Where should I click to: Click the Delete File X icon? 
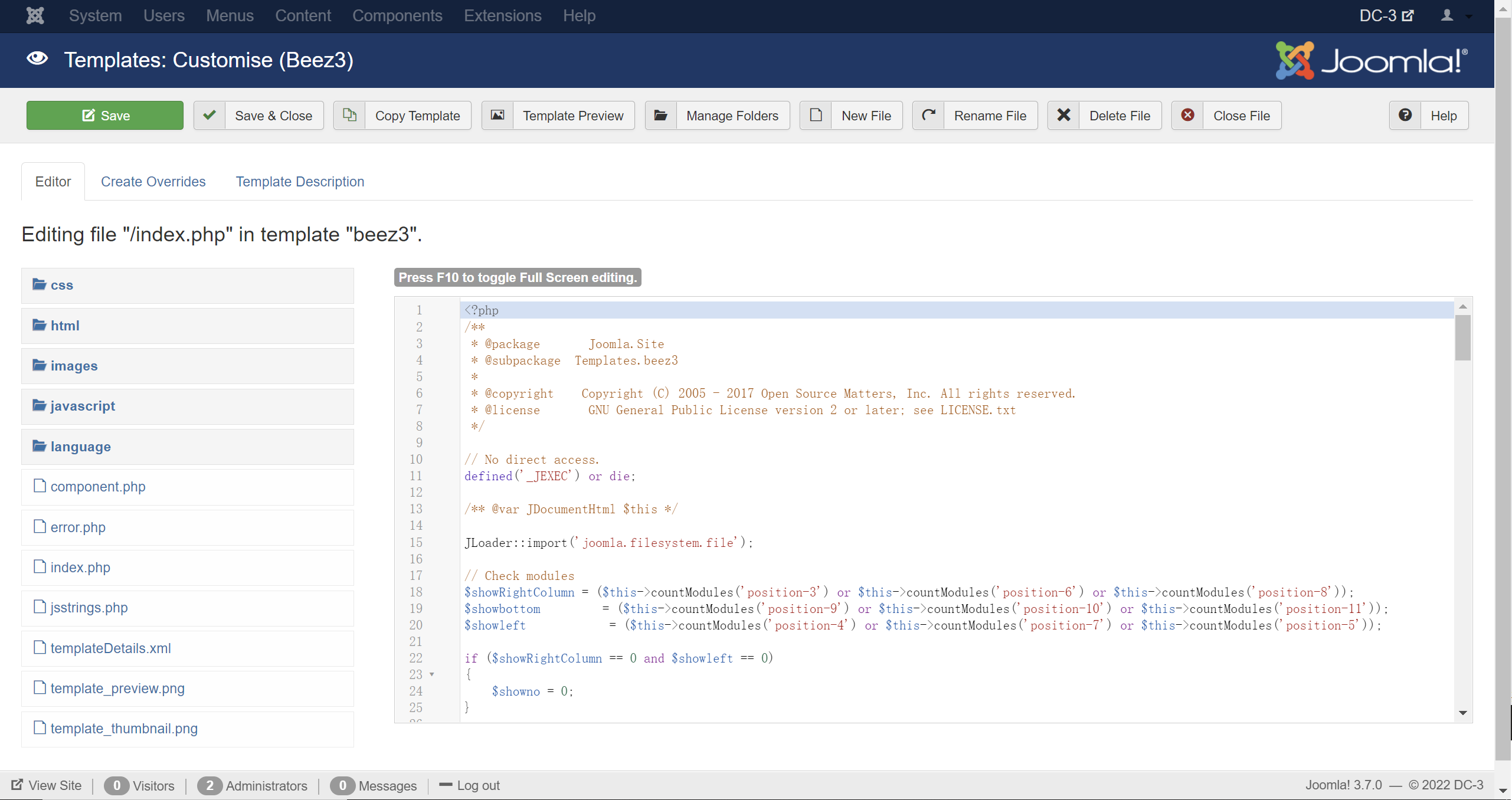(1063, 116)
